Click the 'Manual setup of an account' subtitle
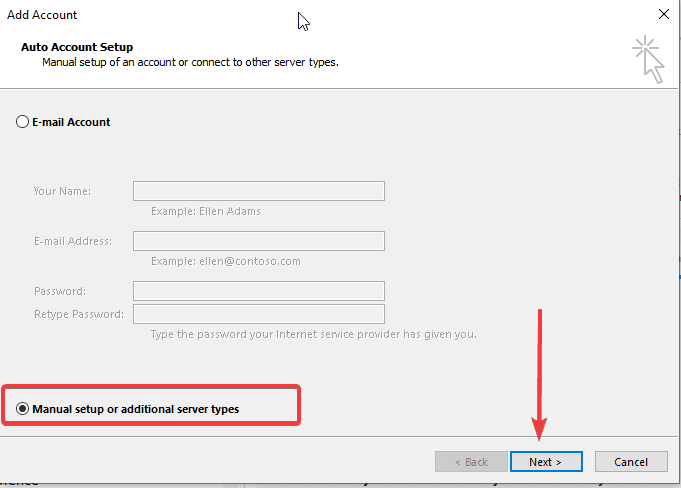 coord(190,62)
